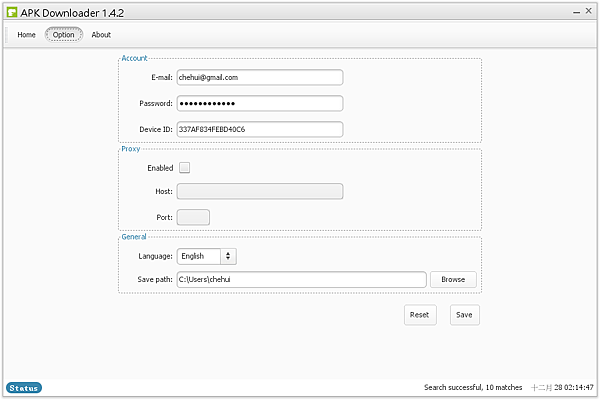Click the Reset button

tap(420, 315)
